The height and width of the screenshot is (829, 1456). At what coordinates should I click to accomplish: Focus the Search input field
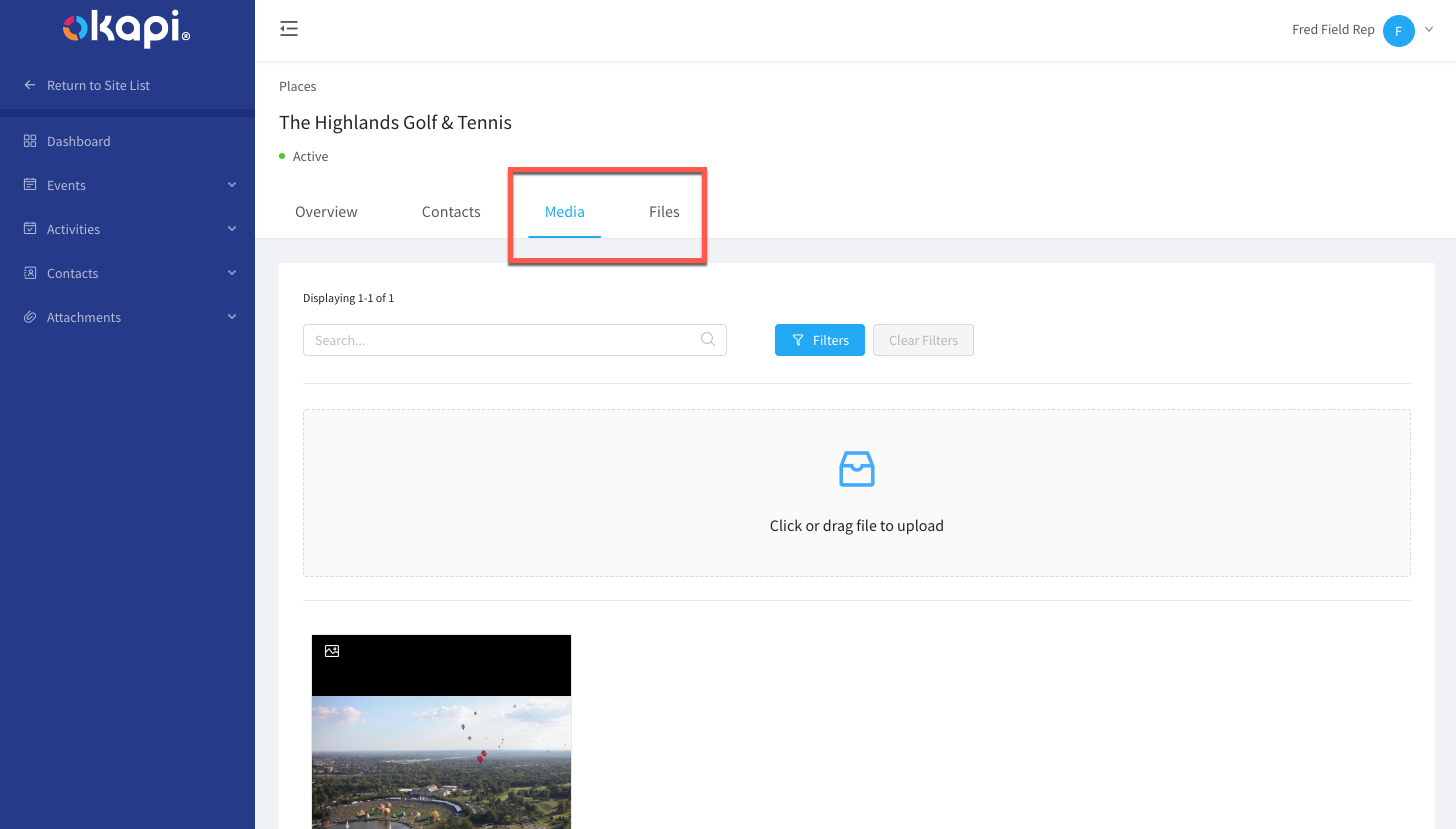(x=515, y=340)
